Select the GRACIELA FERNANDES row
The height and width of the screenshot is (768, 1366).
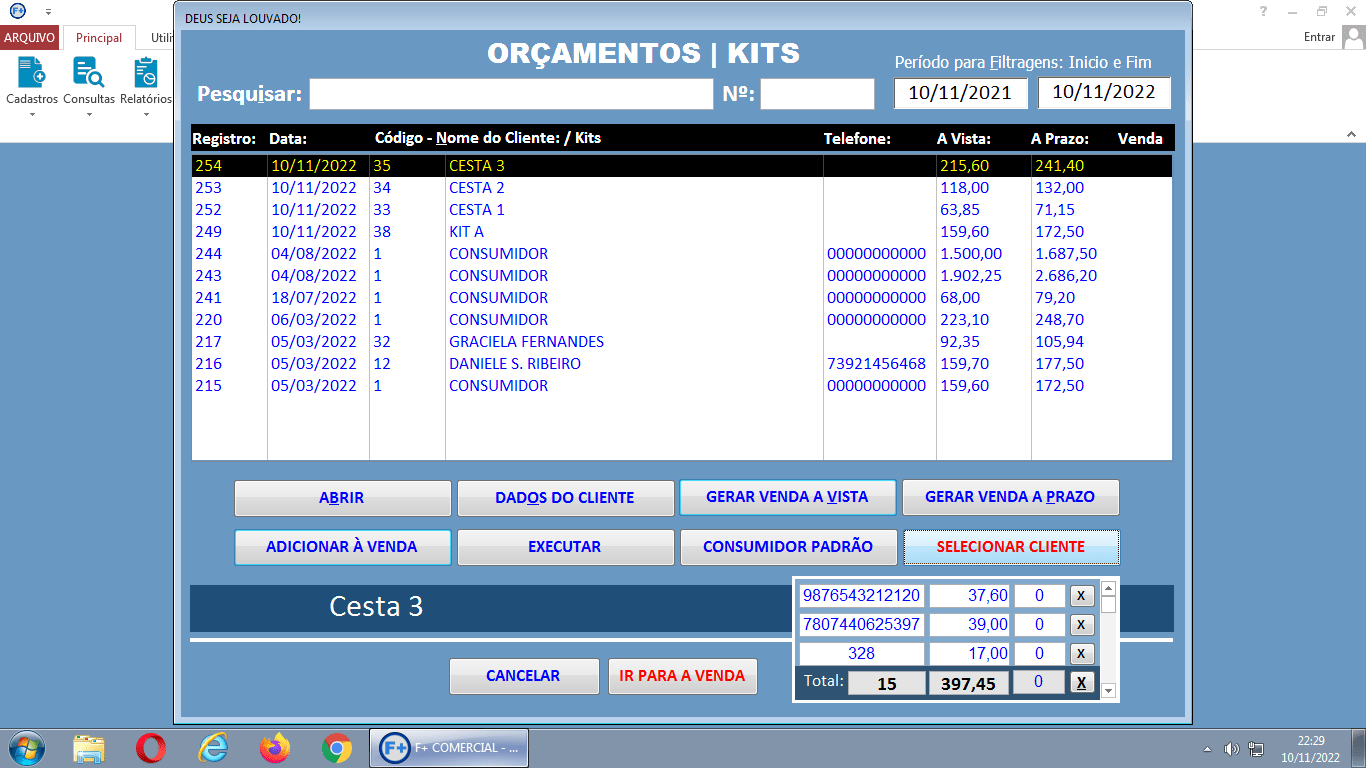coord(681,342)
